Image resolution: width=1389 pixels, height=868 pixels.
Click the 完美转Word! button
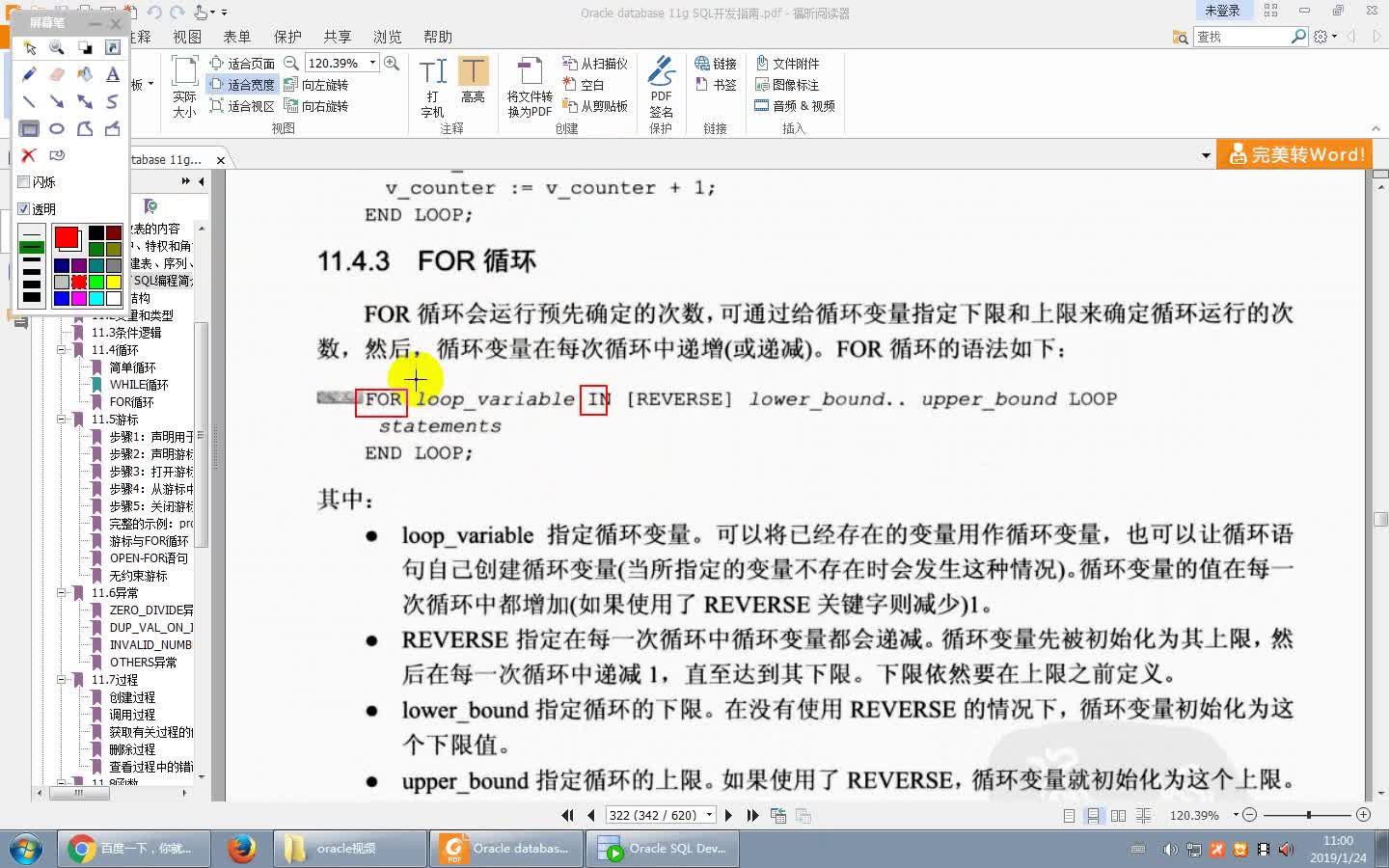(x=1294, y=153)
